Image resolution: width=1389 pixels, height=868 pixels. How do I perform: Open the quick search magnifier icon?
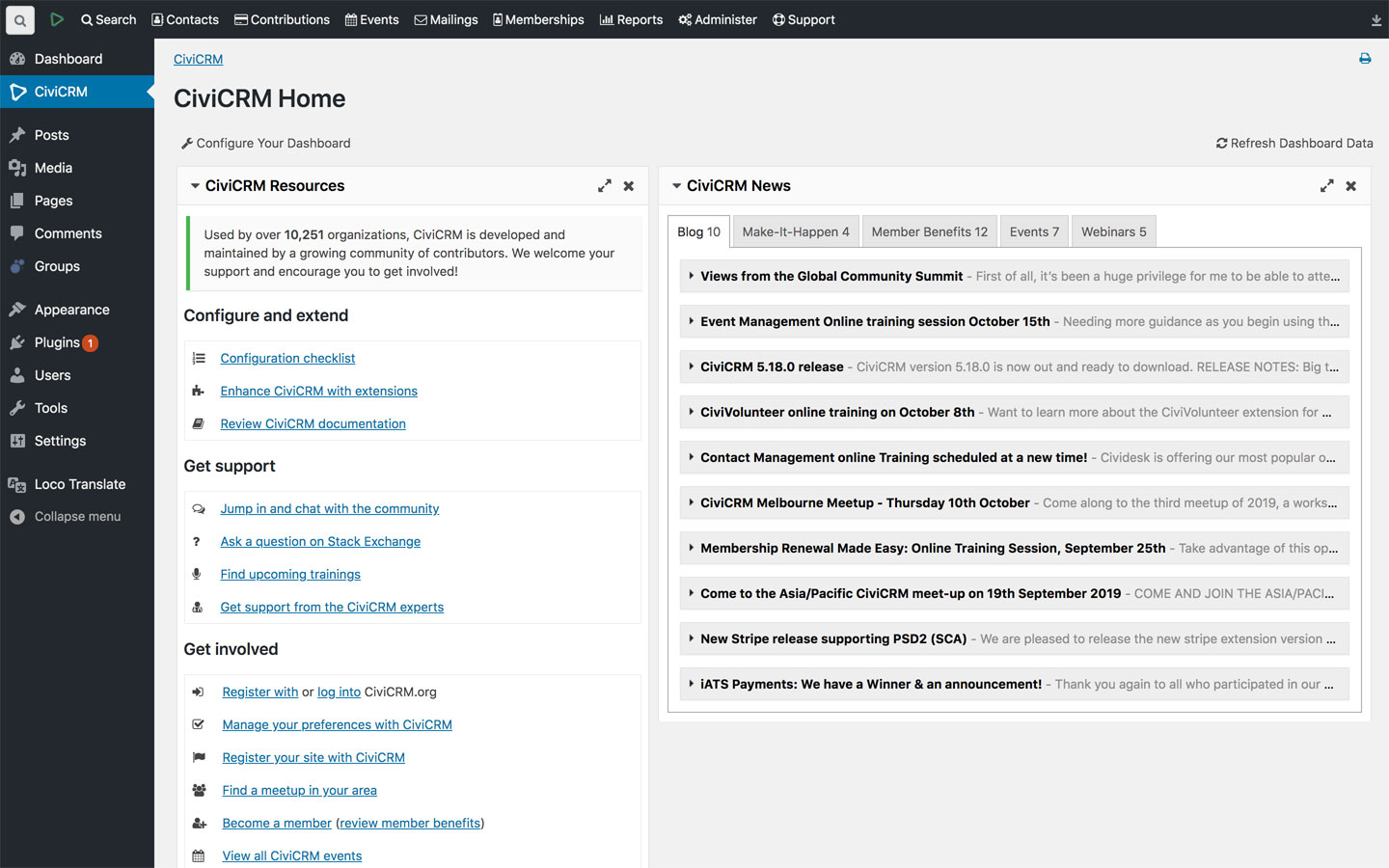(19, 19)
